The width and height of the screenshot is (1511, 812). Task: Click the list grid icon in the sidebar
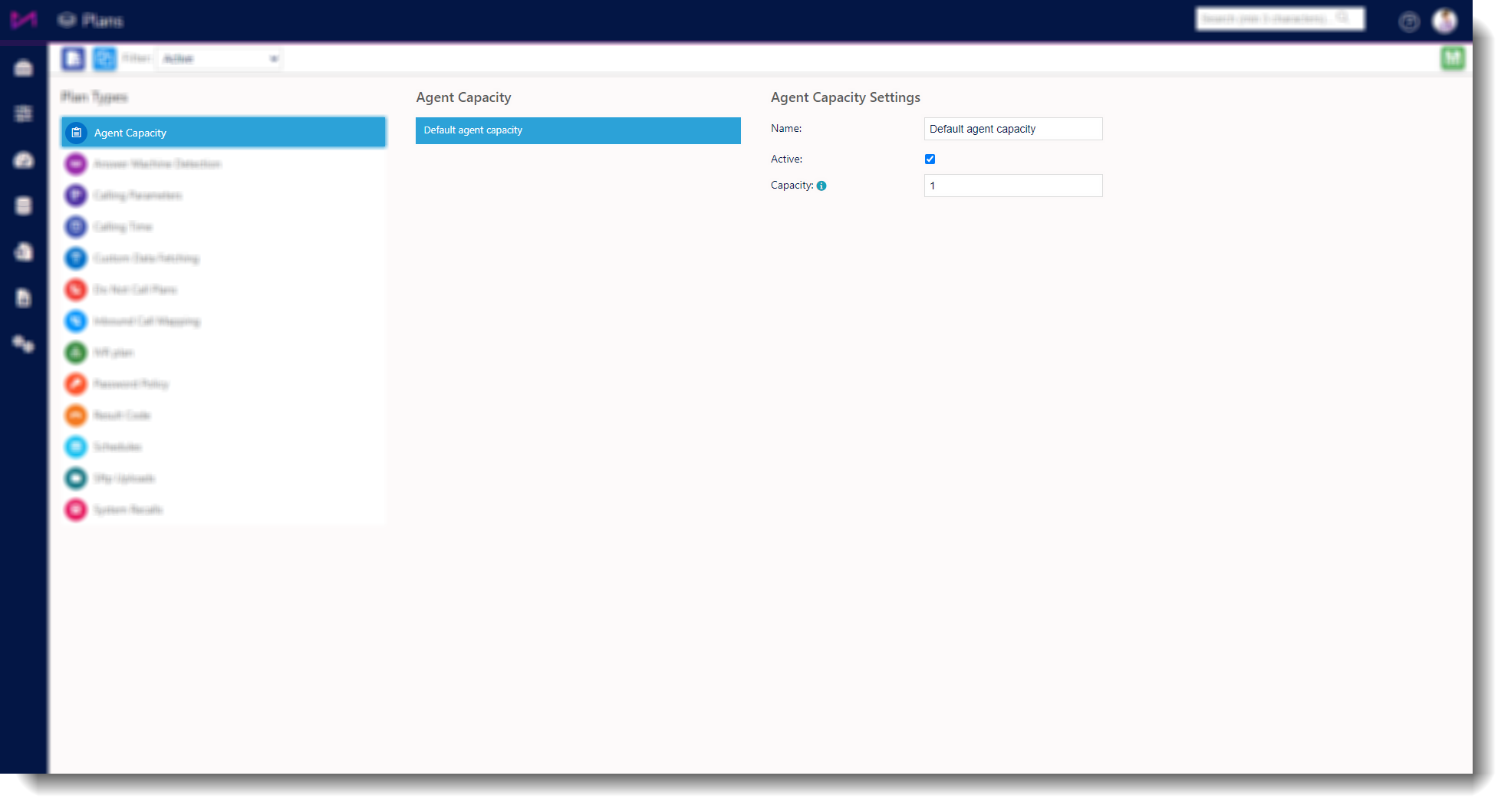point(24,113)
